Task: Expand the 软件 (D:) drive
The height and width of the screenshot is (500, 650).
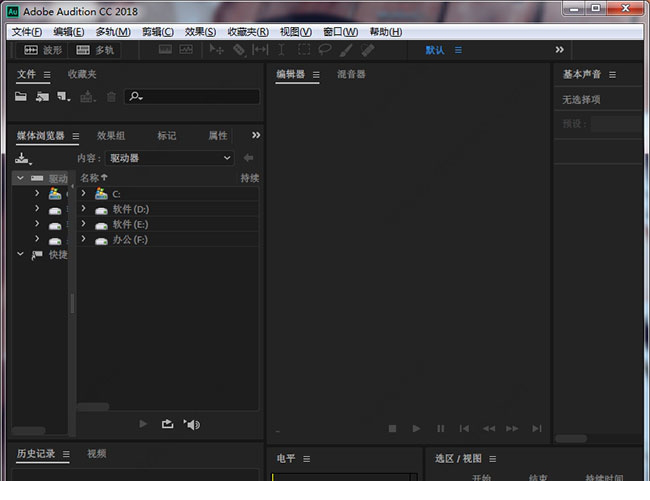Action: [84, 209]
